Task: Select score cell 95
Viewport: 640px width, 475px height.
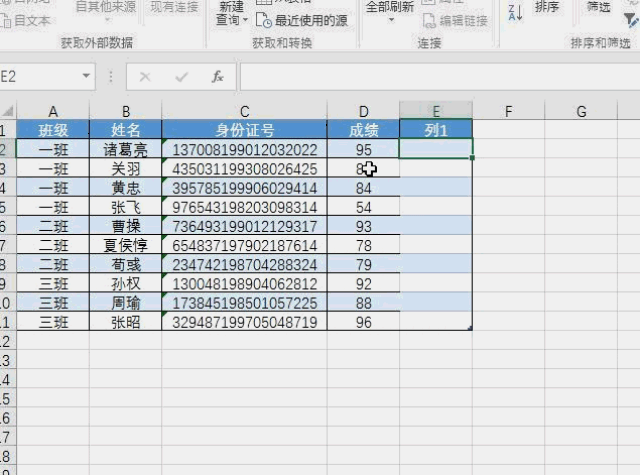Action: 363,149
